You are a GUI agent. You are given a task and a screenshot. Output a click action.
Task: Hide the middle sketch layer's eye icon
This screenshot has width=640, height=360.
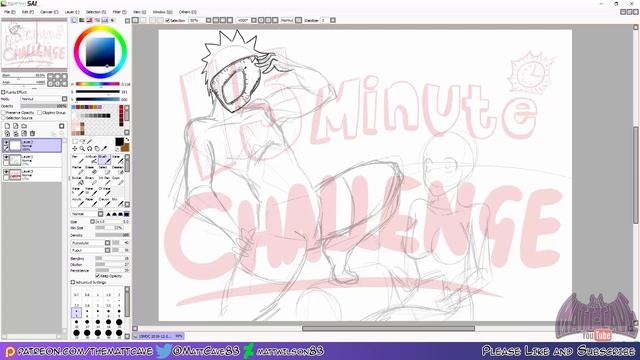coord(6,157)
